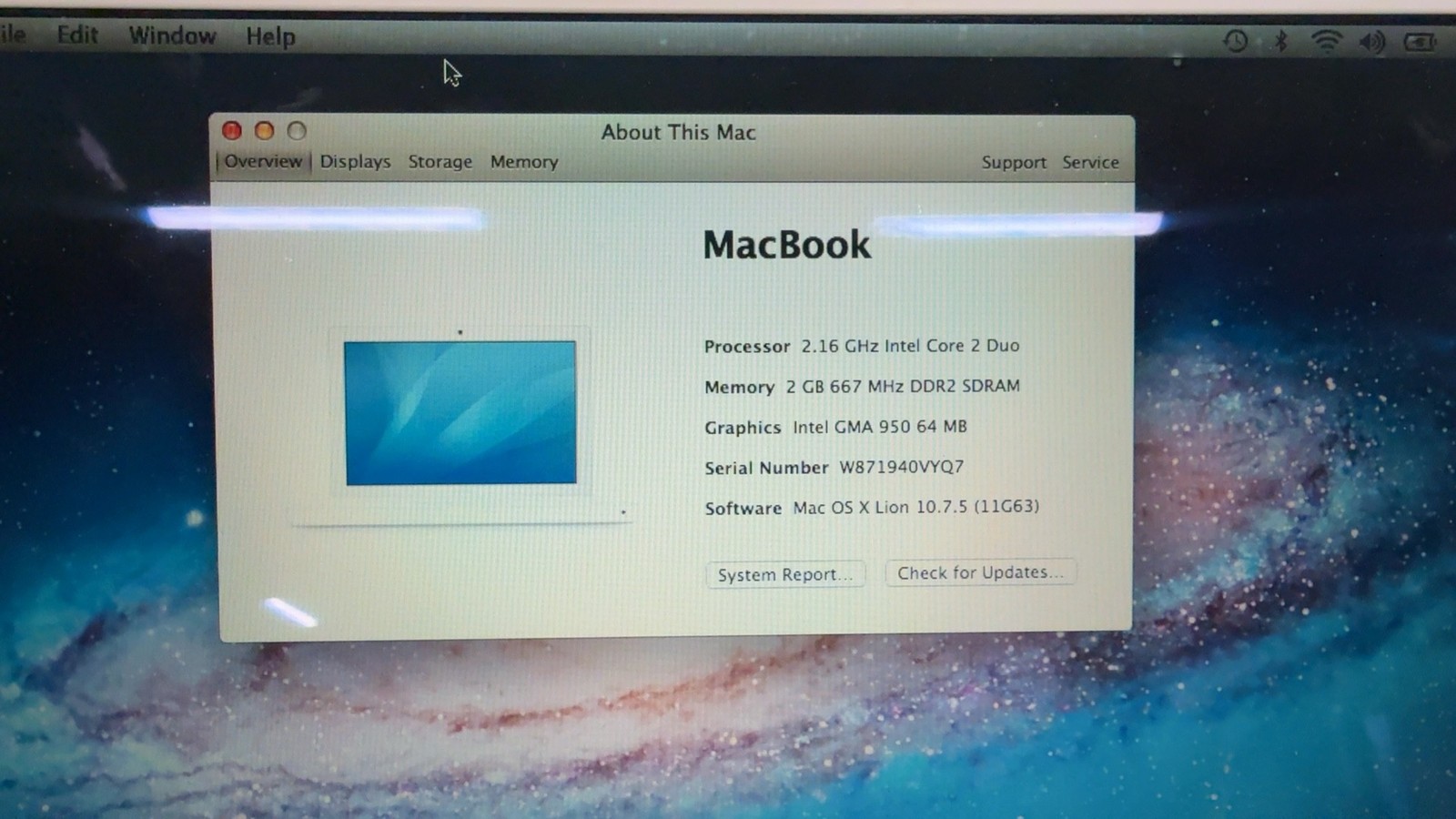Click the 2.16 GHz Intel Core 2 Duo text
1456x819 pixels.
click(910, 346)
